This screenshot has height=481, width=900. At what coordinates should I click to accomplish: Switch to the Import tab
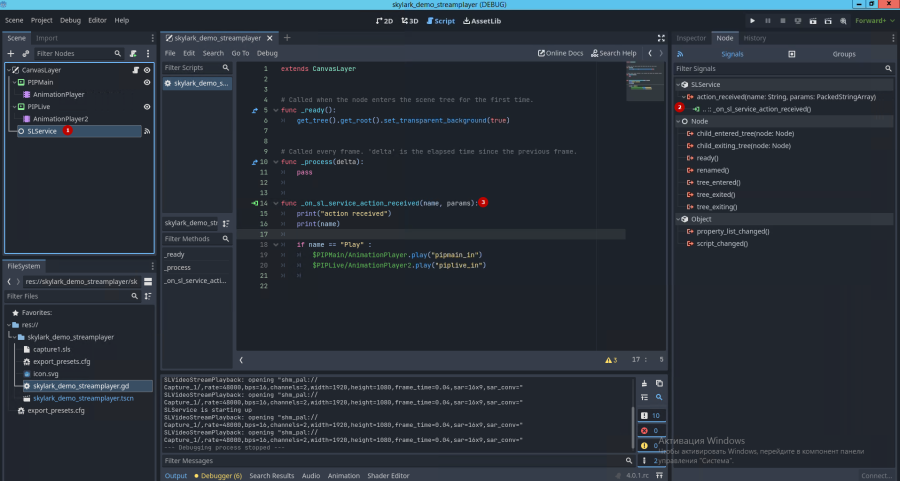click(46, 38)
